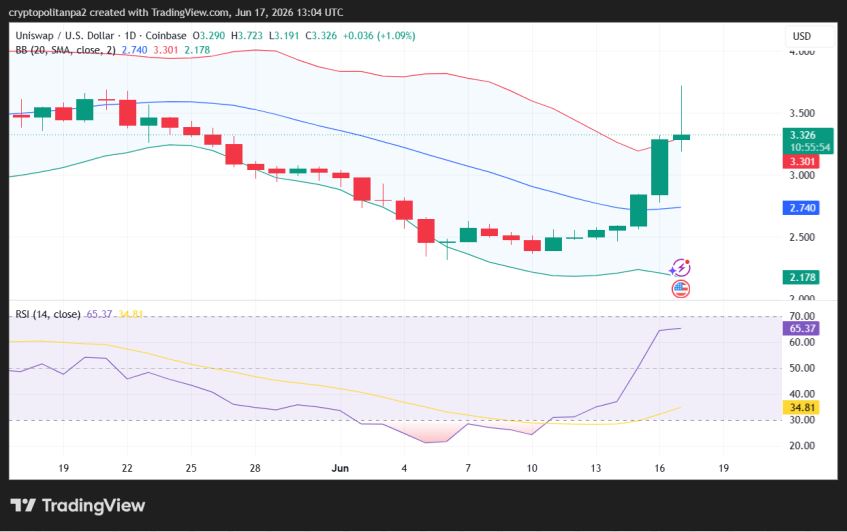
Task: Click the RSI (14, close) indicator legend
Action: [x=48, y=314]
